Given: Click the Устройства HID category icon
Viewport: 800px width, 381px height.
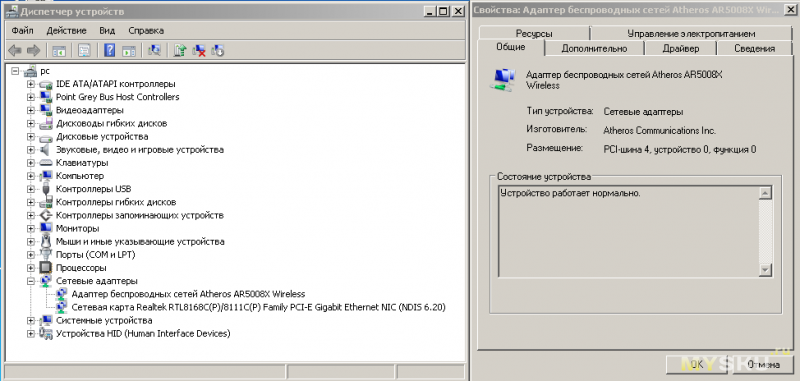Looking at the screenshot, I should [x=46, y=334].
